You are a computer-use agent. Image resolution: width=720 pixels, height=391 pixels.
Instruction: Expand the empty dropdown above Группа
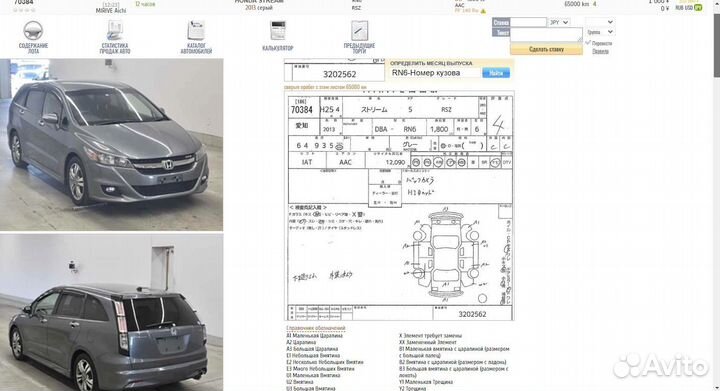point(600,22)
